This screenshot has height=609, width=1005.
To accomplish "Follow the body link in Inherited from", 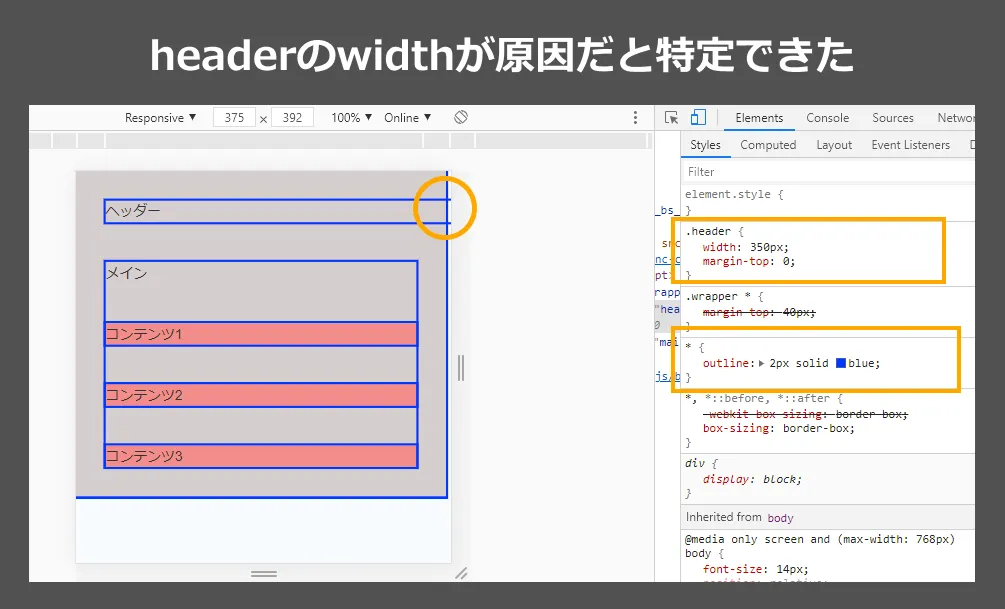I will pyautogui.click(x=780, y=518).
